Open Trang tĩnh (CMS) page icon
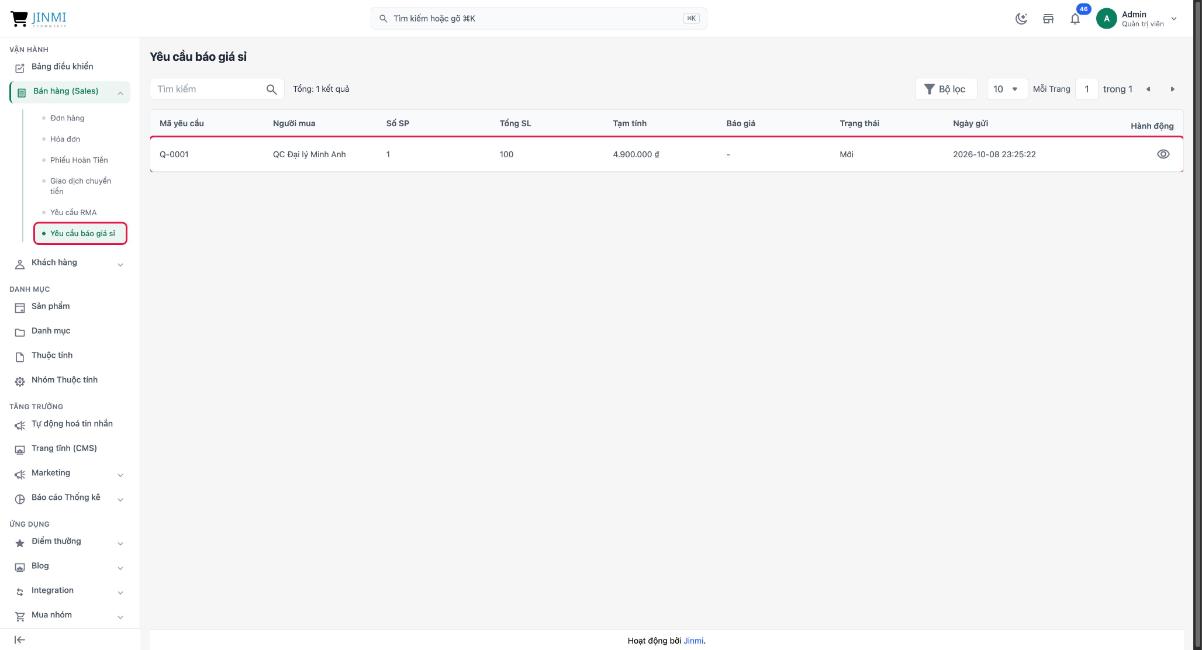The height and width of the screenshot is (650, 1202). coord(19,448)
